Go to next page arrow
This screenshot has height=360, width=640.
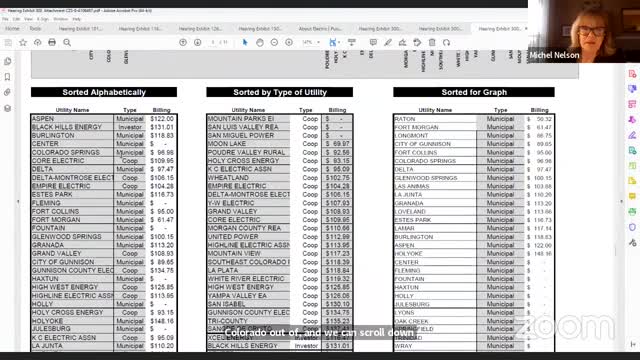[198, 42]
